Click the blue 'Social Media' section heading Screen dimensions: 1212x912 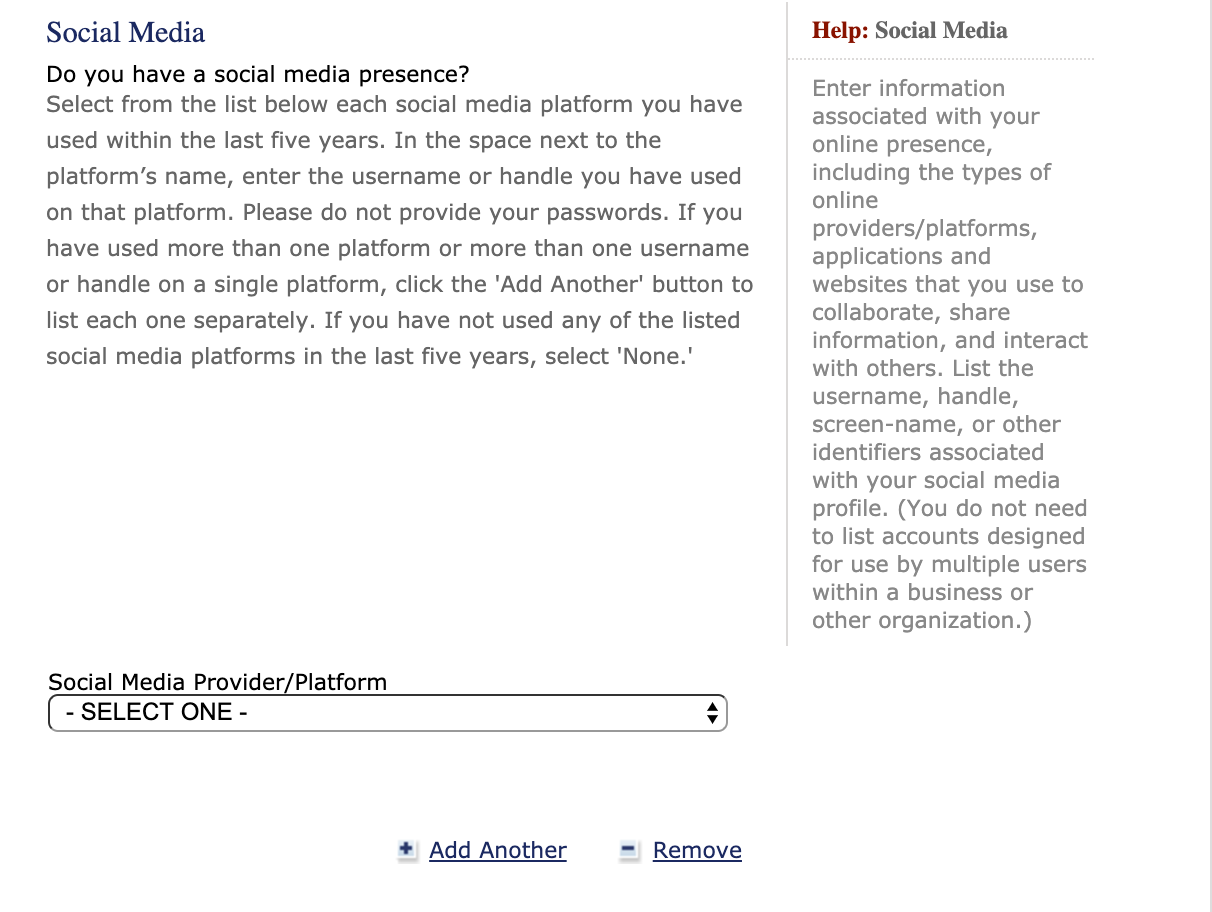point(125,32)
